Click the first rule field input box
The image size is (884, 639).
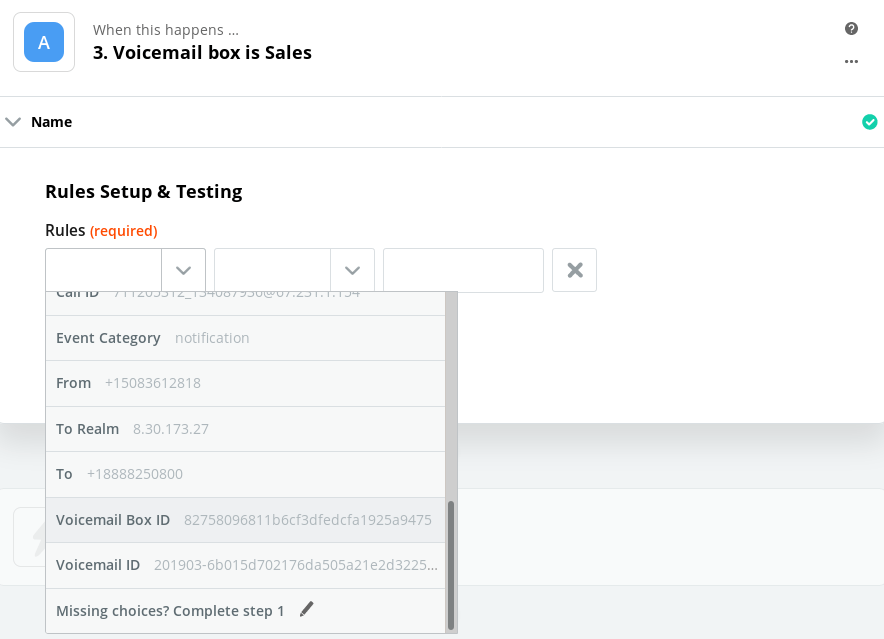click(x=104, y=270)
